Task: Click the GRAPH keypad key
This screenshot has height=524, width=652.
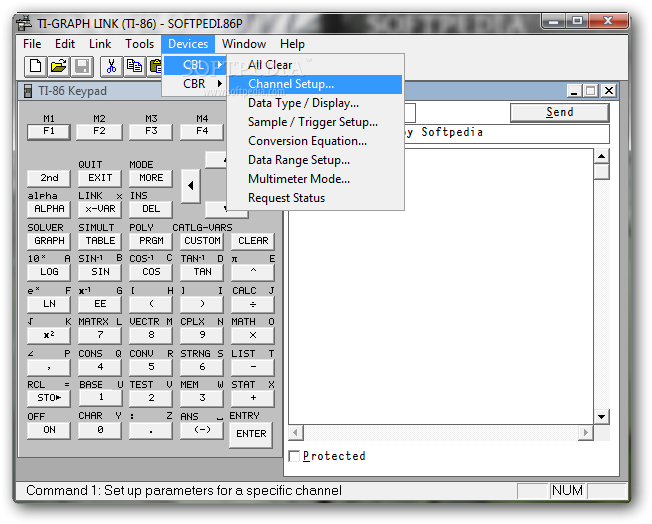Action: pyautogui.click(x=49, y=241)
